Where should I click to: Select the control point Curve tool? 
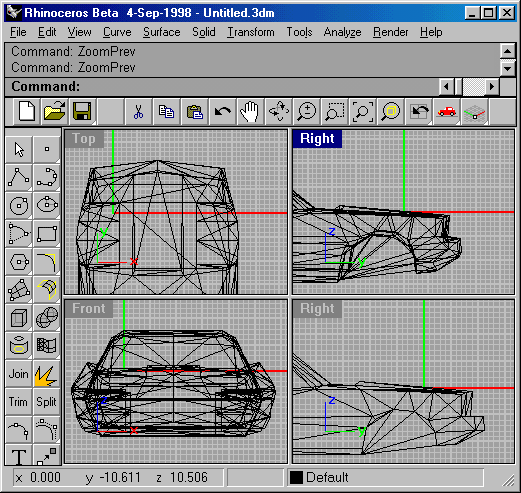click(x=47, y=177)
